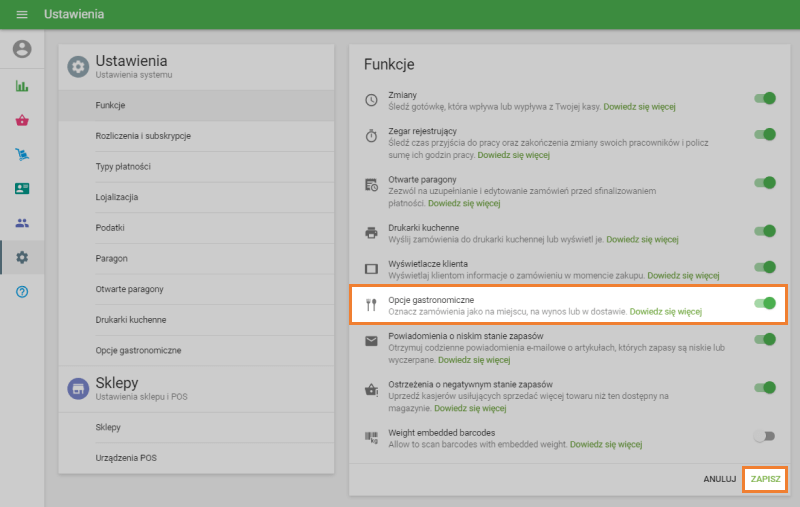Click the ANULUJ cancel button
This screenshot has height=507, width=800.
click(719, 479)
